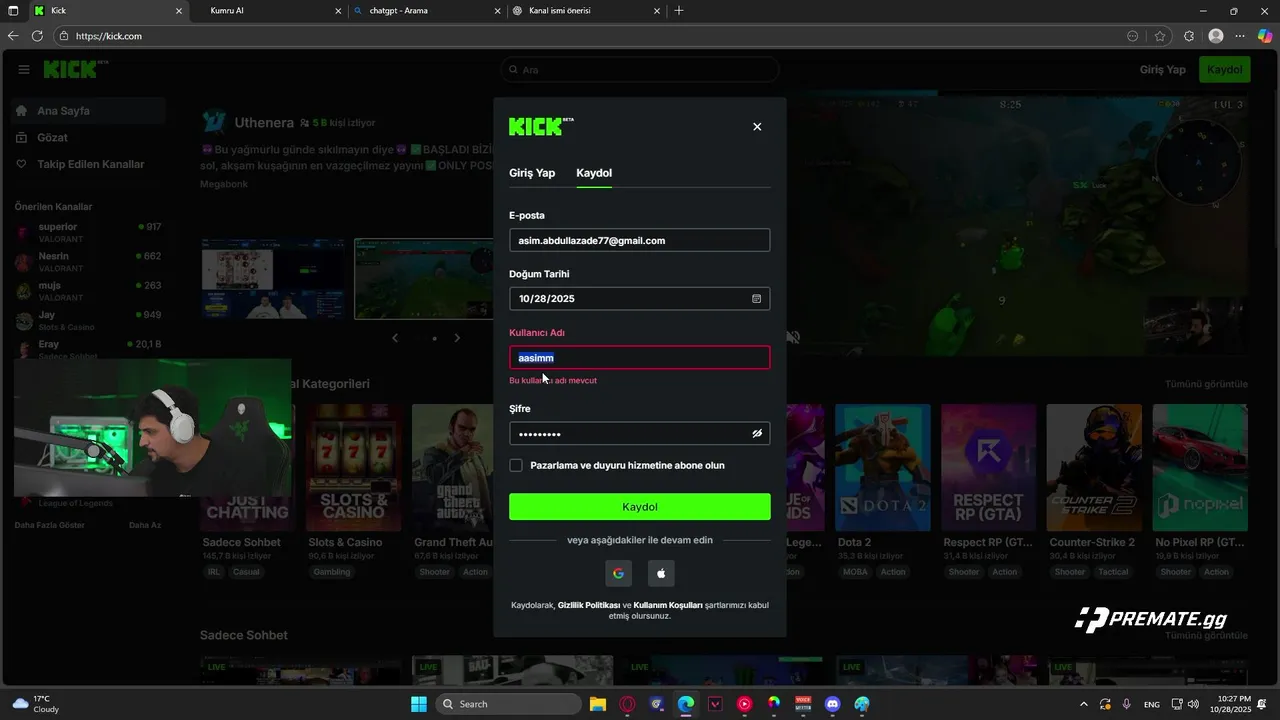The image size is (1280, 720).
Task: Close the Kick signup dialog
Action: click(x=757, y=127)
